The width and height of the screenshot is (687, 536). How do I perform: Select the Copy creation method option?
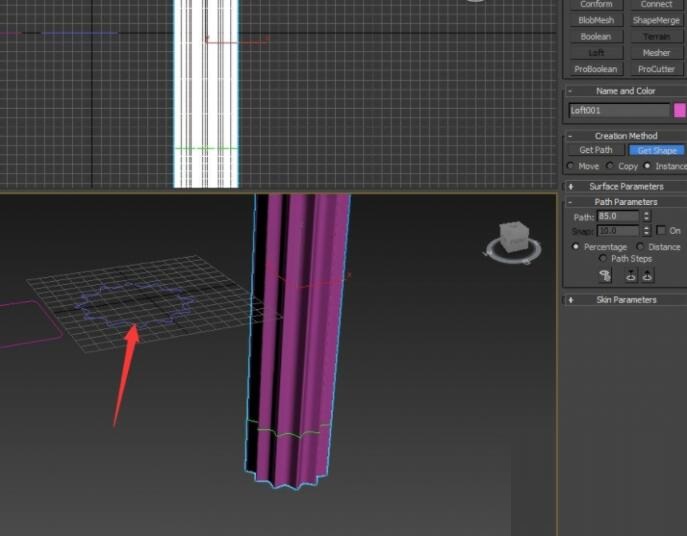(610, 166)
